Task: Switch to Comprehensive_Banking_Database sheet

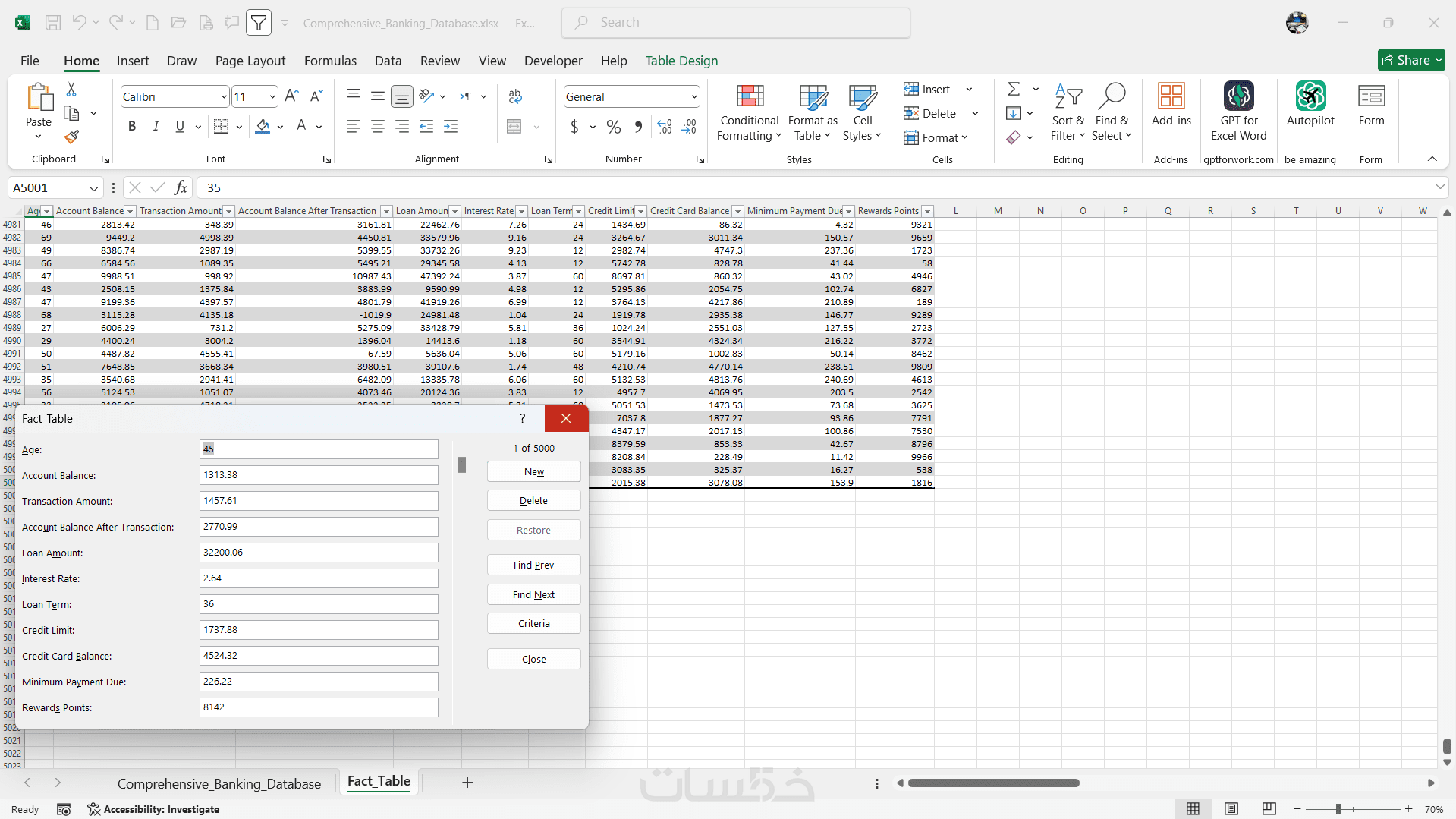Action: pos(219,783)
